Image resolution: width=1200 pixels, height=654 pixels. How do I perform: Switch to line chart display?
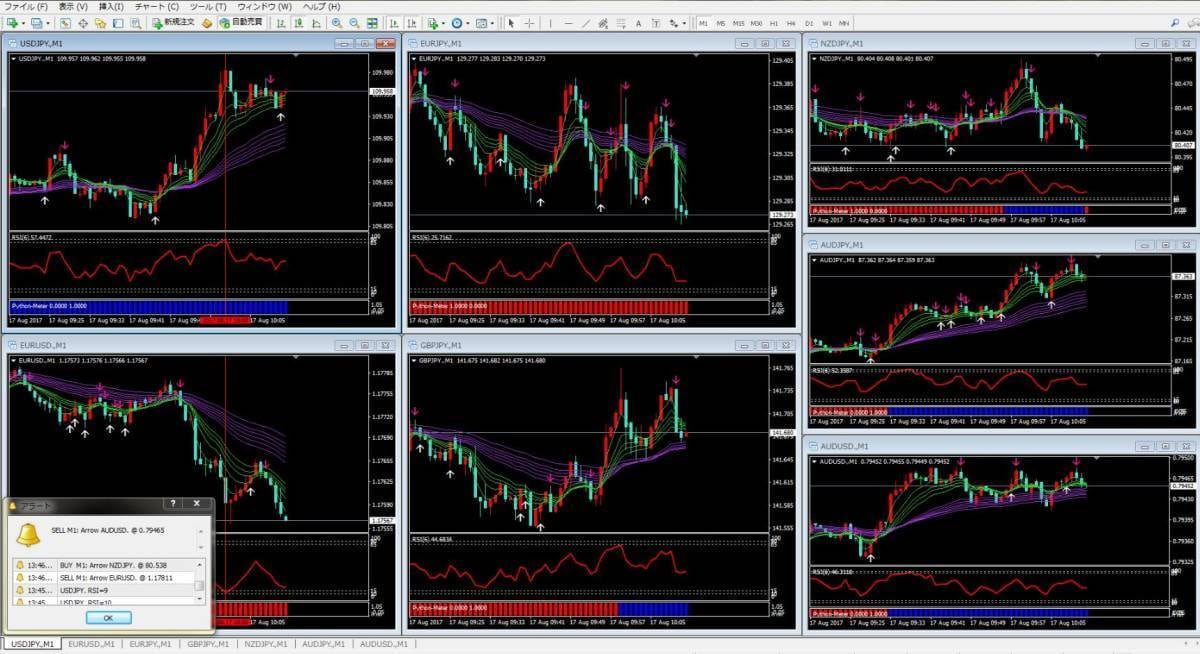point(315,23)
